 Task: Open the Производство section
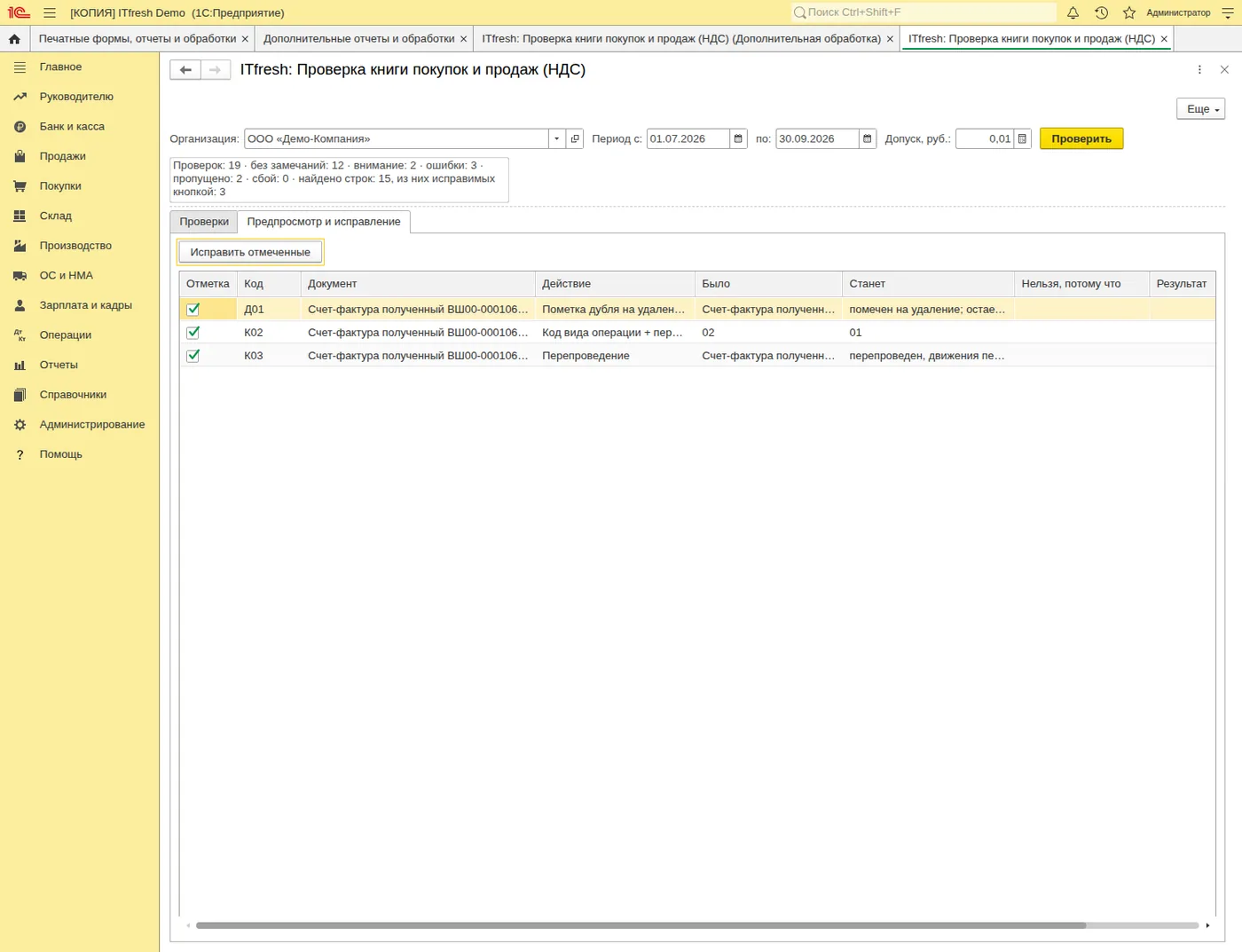pyautogui.click(x=75, y=246)
